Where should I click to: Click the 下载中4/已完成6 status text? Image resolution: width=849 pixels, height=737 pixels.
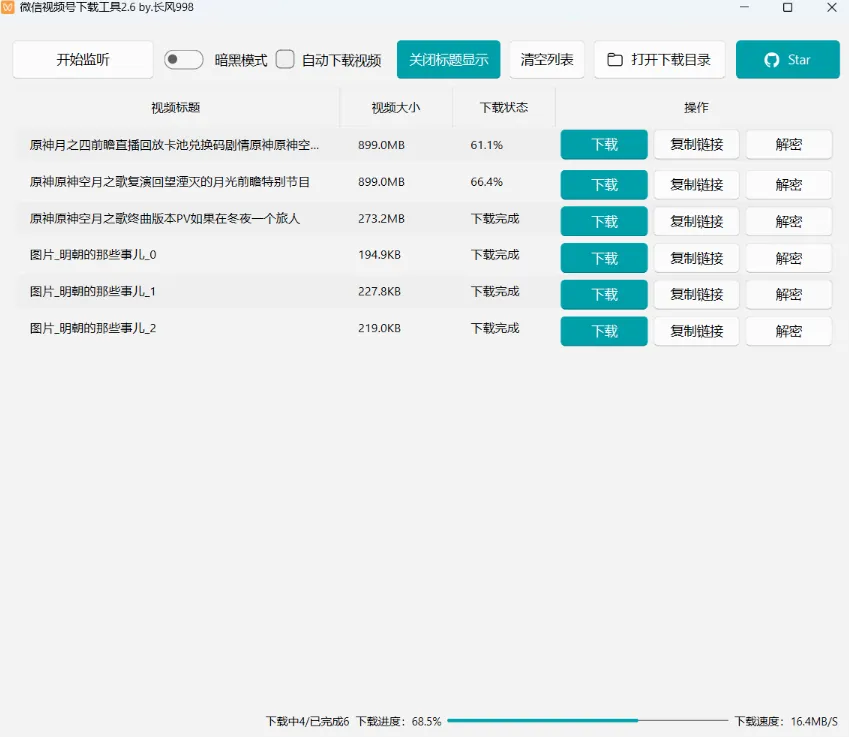tap(307, 721)
